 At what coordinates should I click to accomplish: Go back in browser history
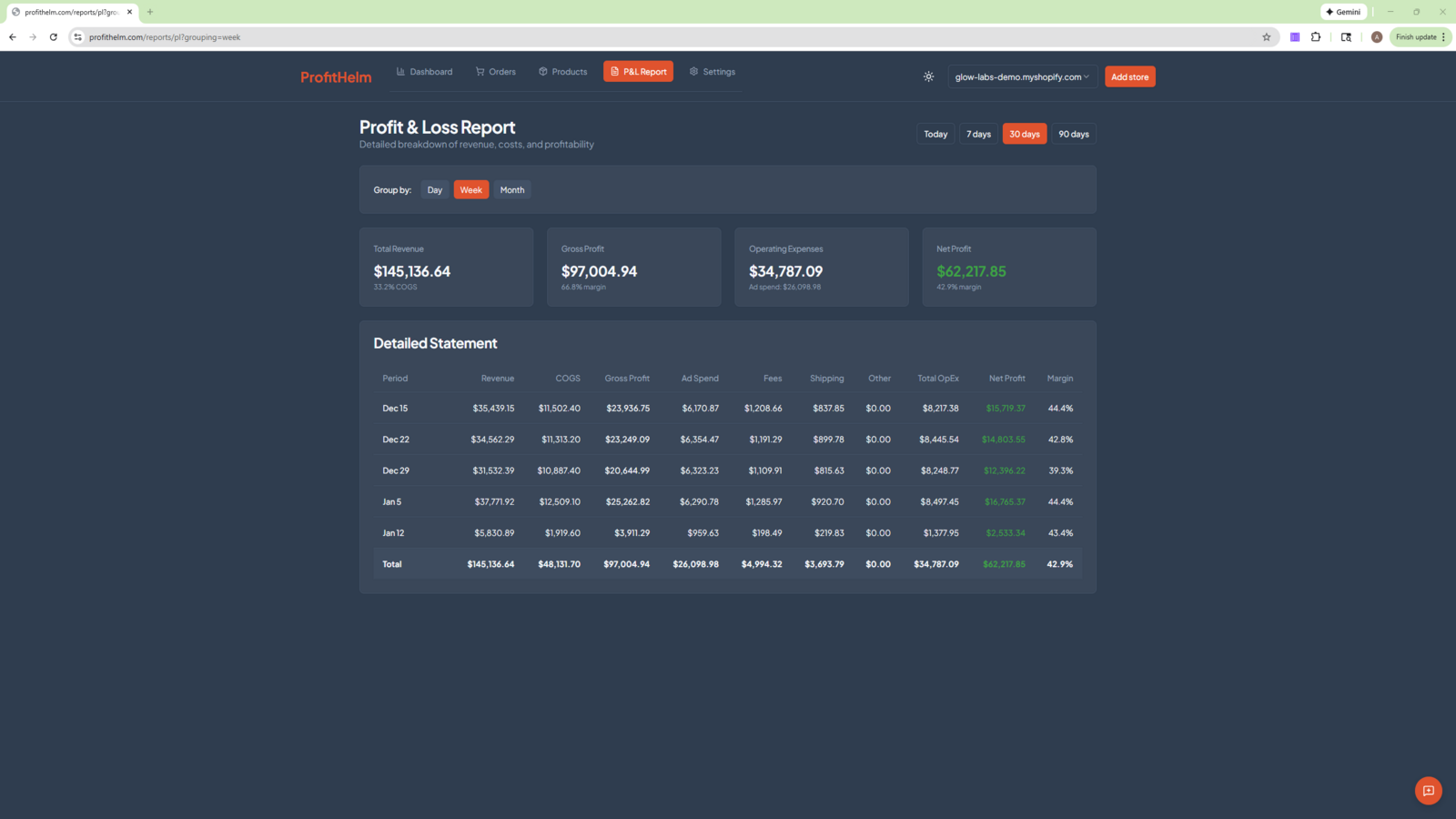[13, 37]
